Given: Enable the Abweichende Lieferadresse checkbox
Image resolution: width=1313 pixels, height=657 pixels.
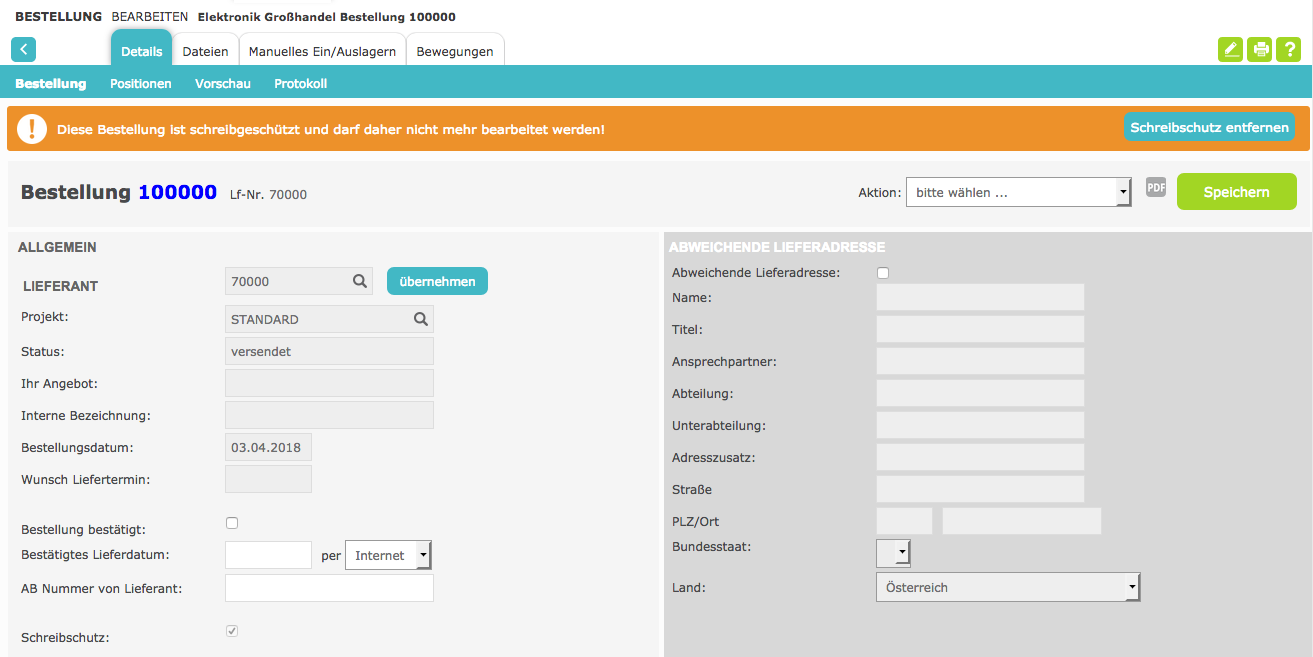Looking at the screenshot, I should pos(883,273).
